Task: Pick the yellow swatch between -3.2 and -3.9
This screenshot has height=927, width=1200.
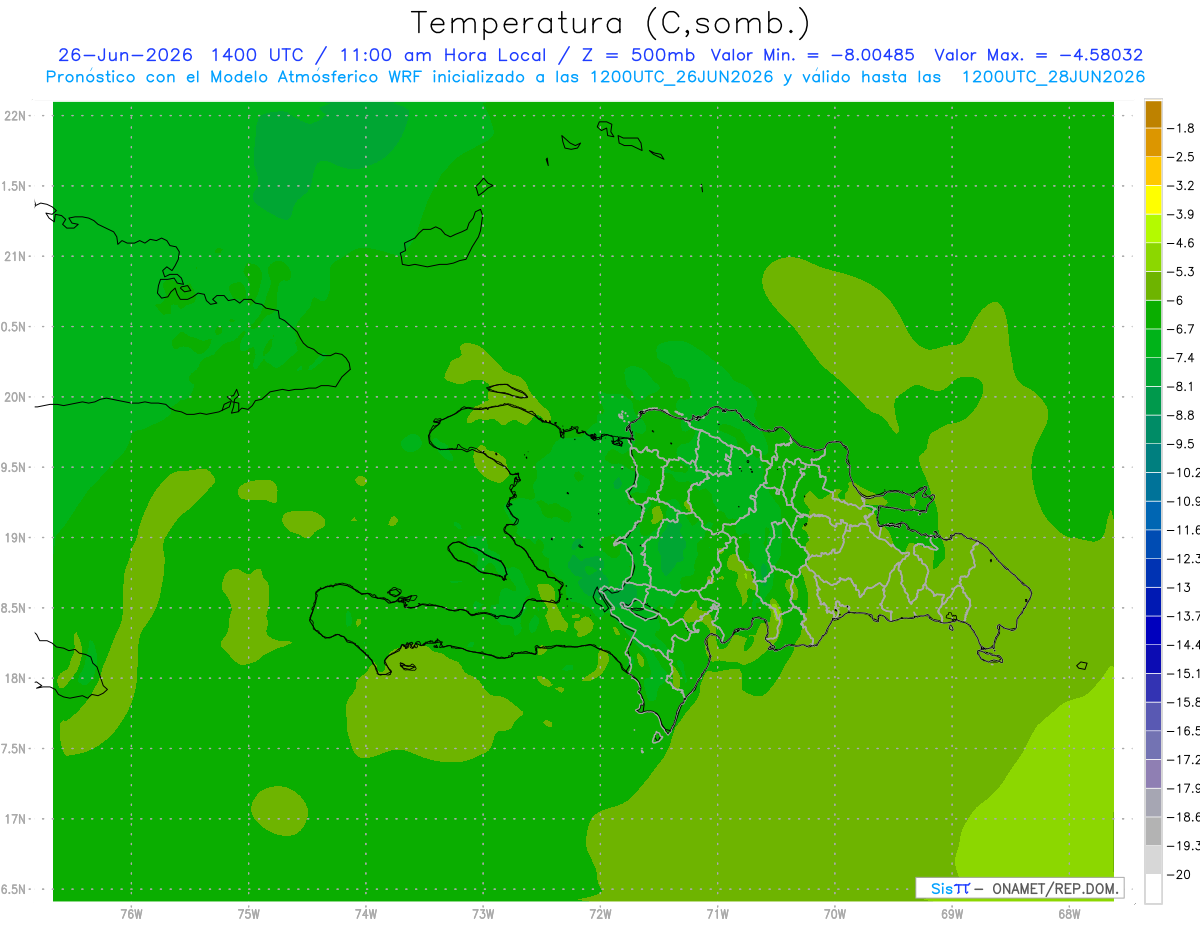Action: [1153, 200]
